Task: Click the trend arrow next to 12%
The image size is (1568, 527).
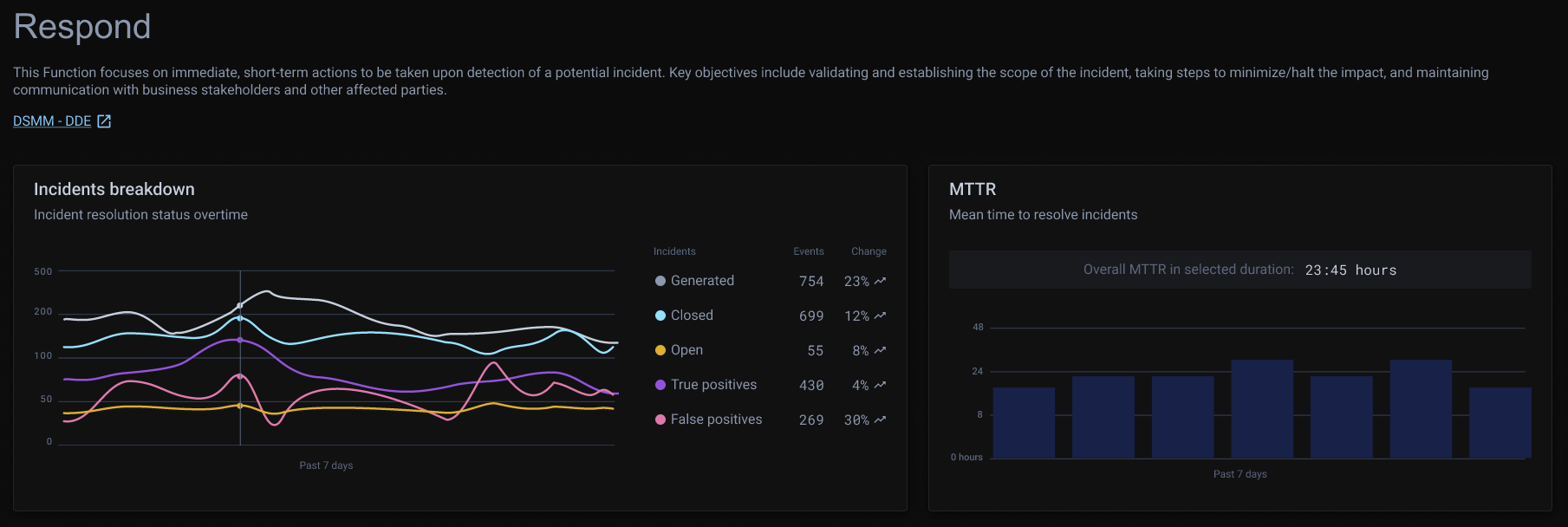Action: point(881,316)
